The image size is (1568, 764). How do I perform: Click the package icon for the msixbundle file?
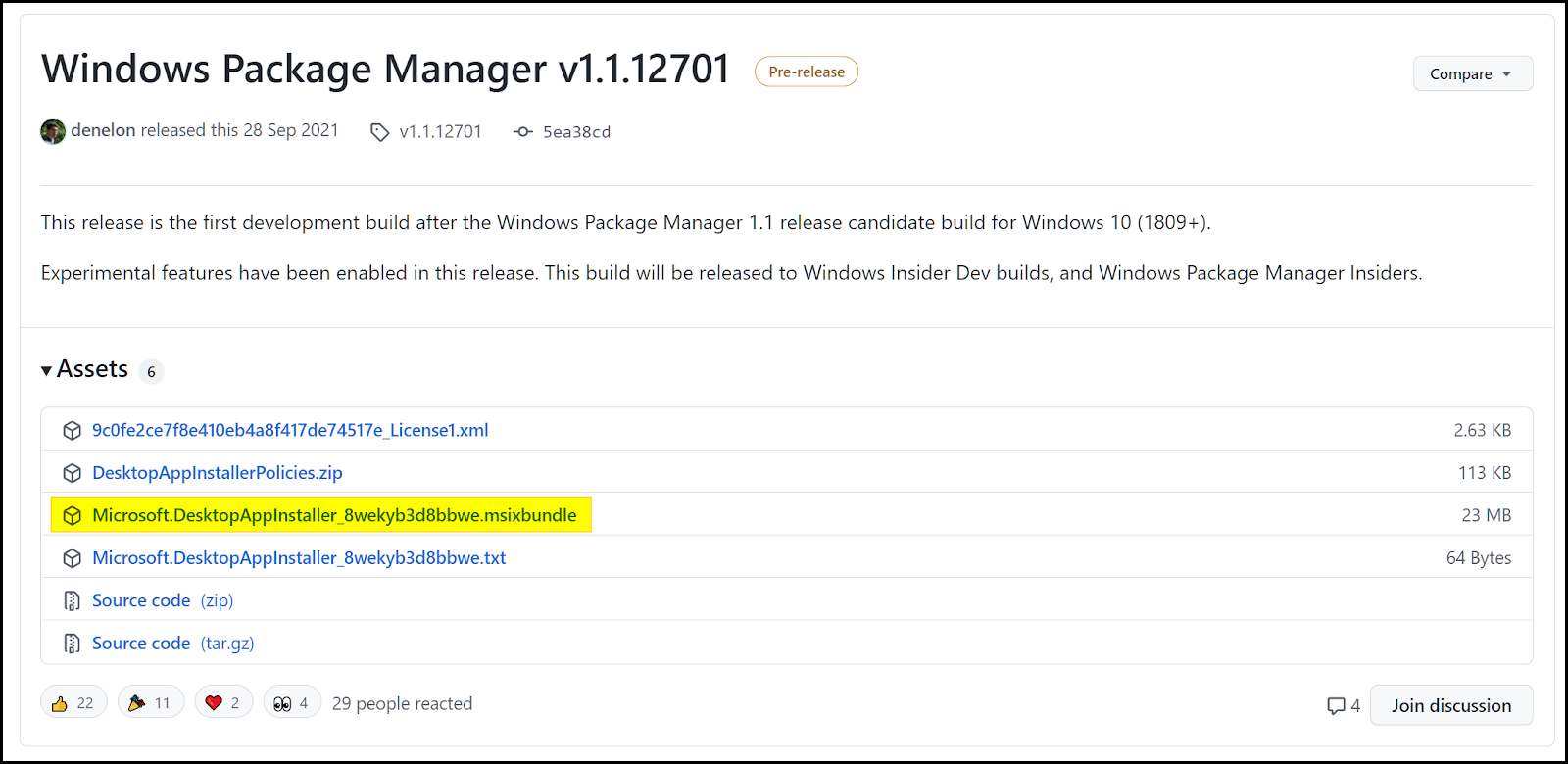(72, 515)
